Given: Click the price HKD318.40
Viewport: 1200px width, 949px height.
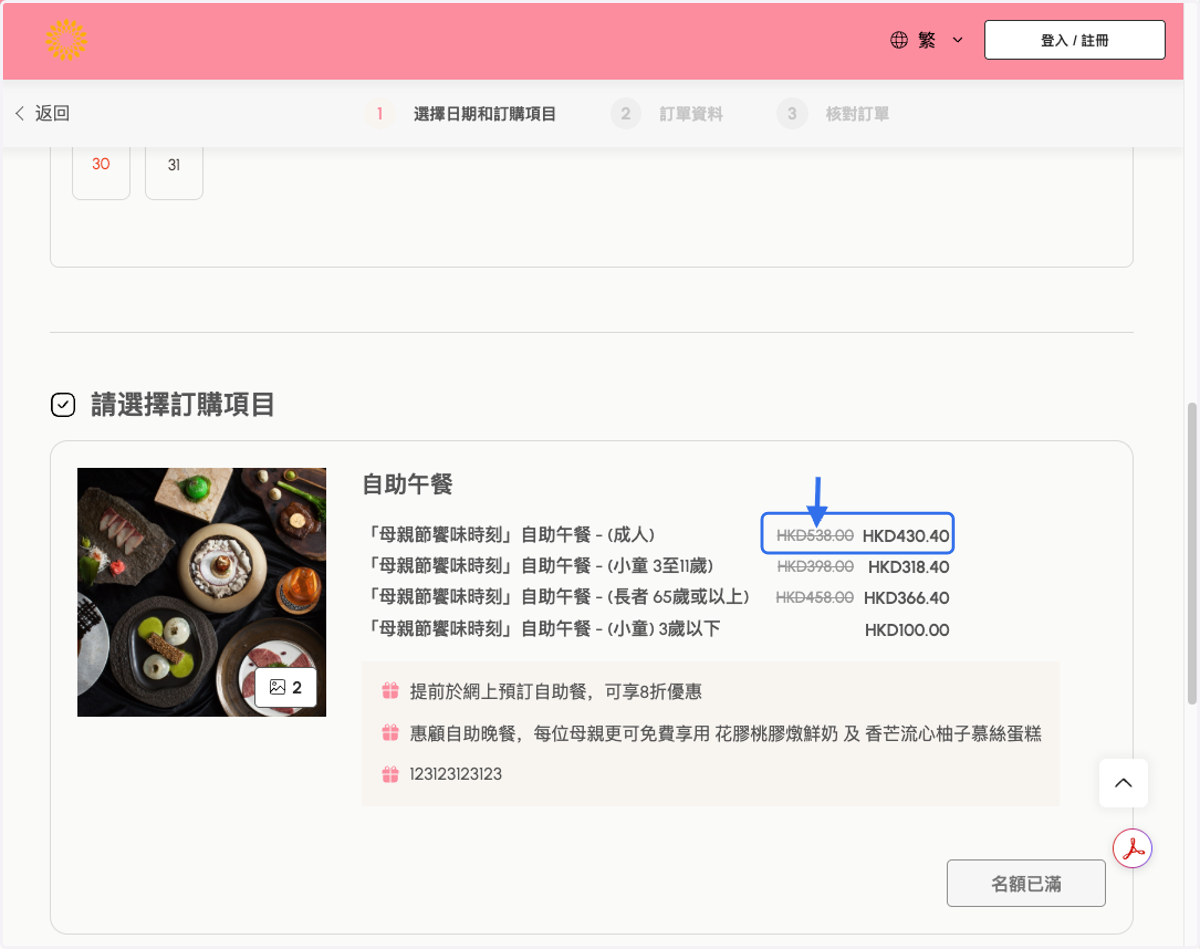Looking at the screenshot, I should [x=909, y=567].
